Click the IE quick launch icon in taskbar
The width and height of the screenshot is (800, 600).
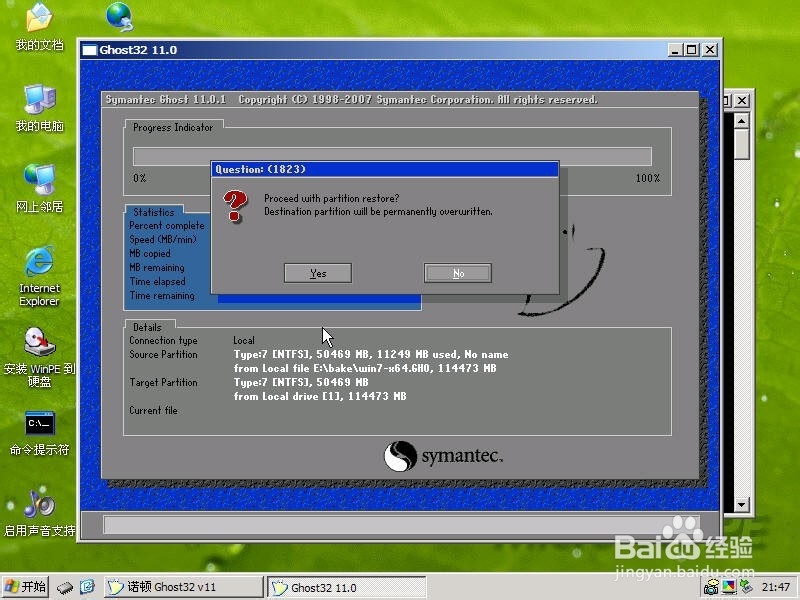88,587
